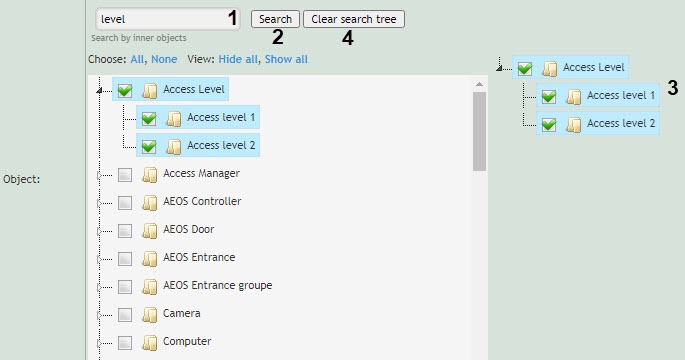The width and height of the screenshot is (685, 360).
Task: Select 'Access level 2' label in search results
Action: tap(621, 123)
